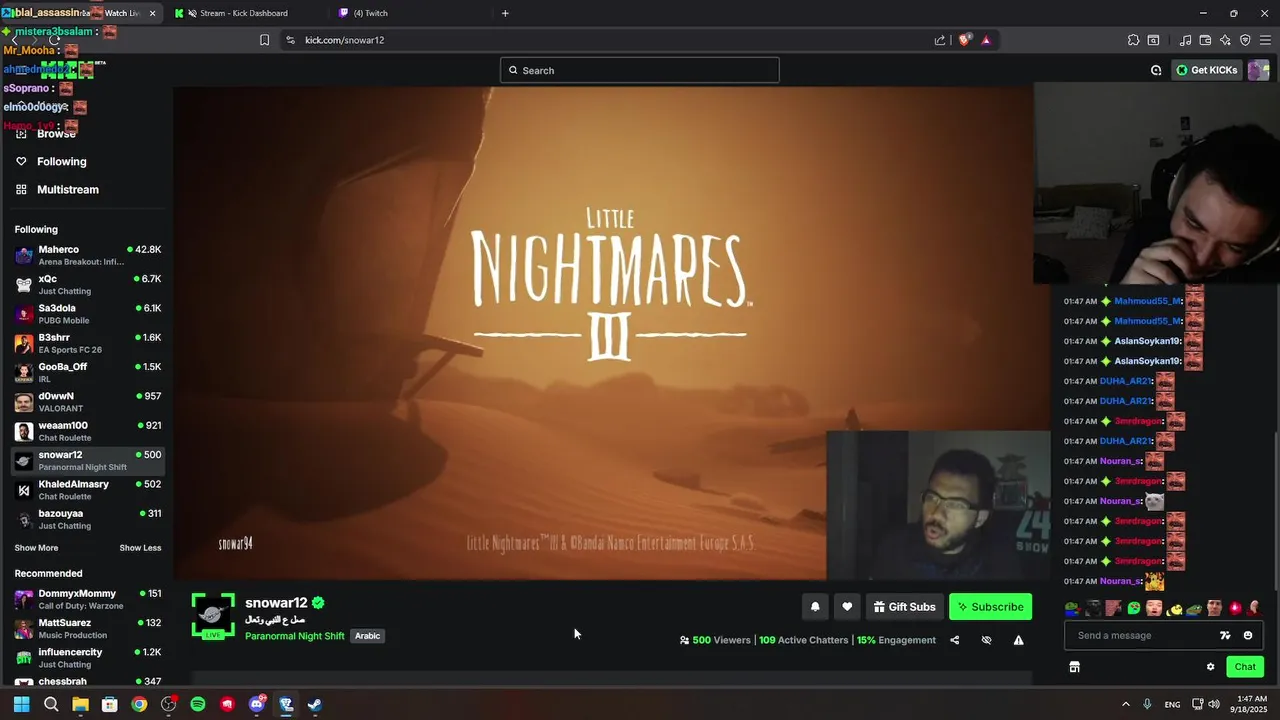The width and height of the screenshot is (1280, 720).
Task: Click Brave VPN shield icon
Action: pyautogui.click(x=1245, y=40)
